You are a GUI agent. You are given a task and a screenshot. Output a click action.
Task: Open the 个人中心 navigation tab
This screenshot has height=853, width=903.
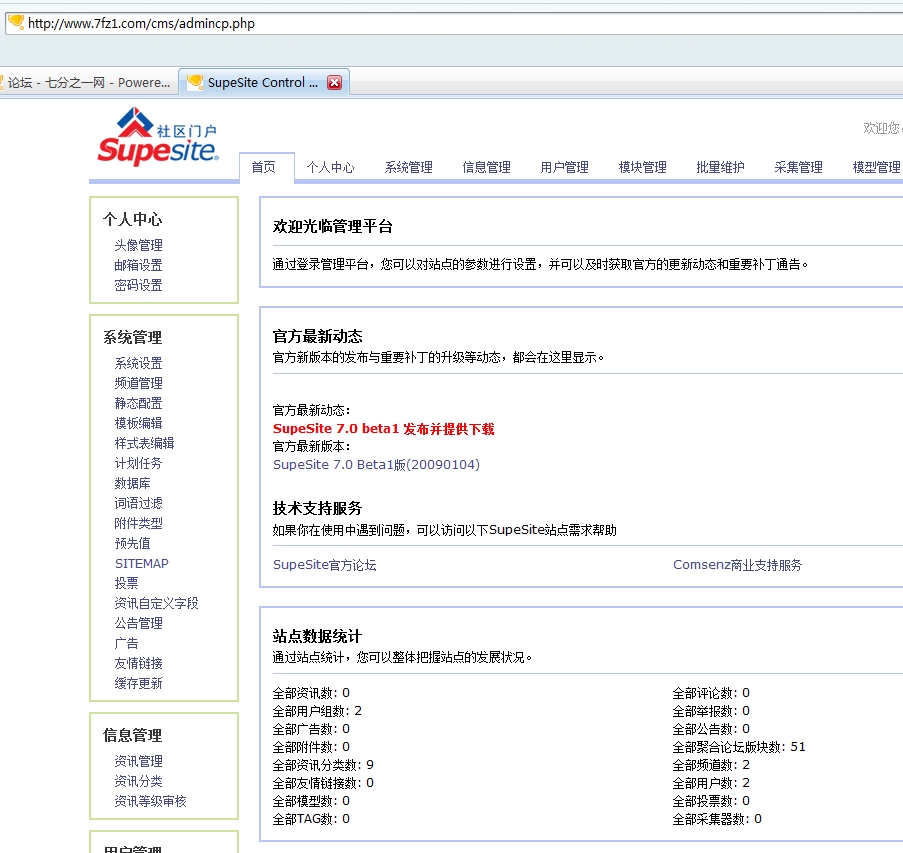pos(331,167)
